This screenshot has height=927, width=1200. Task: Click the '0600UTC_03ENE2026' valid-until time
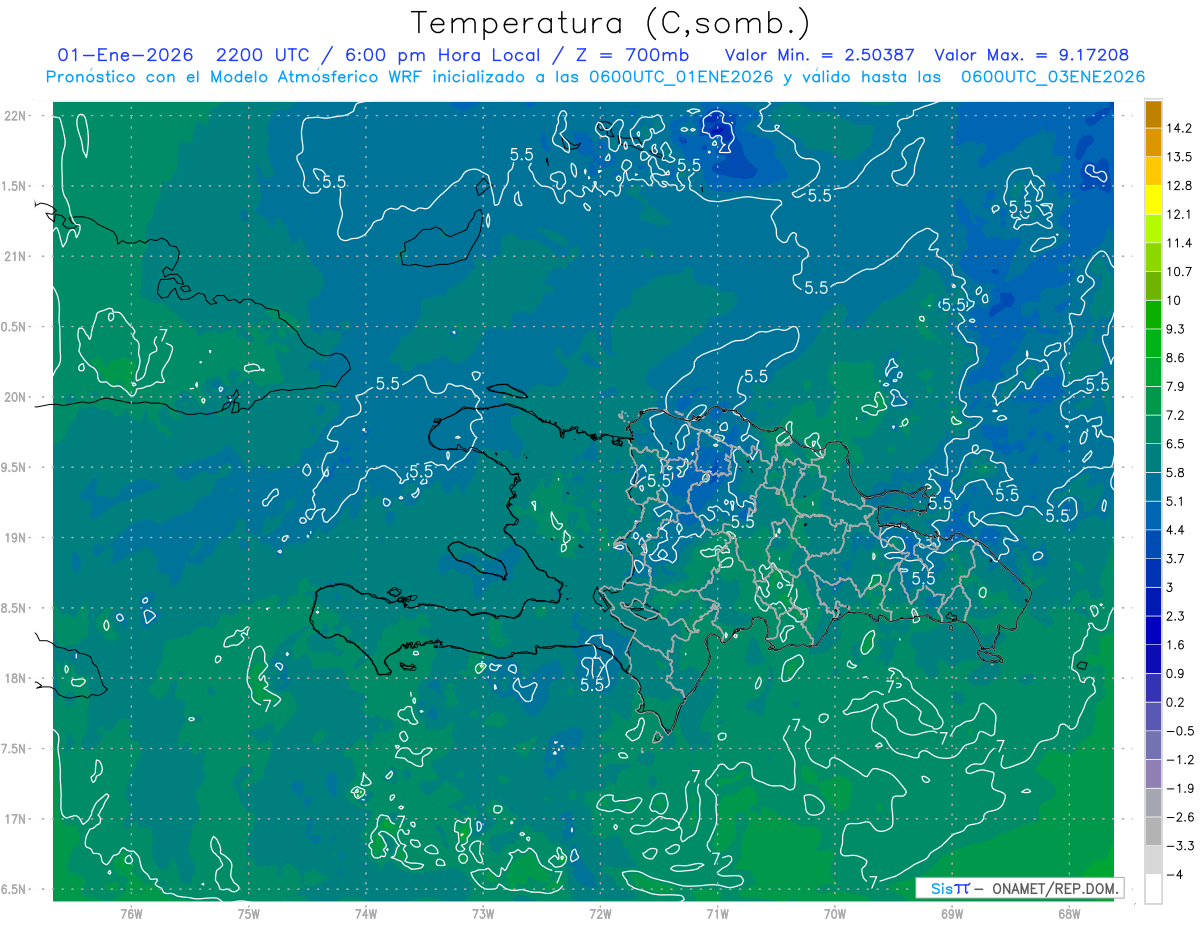click(x=1052, y=77)
